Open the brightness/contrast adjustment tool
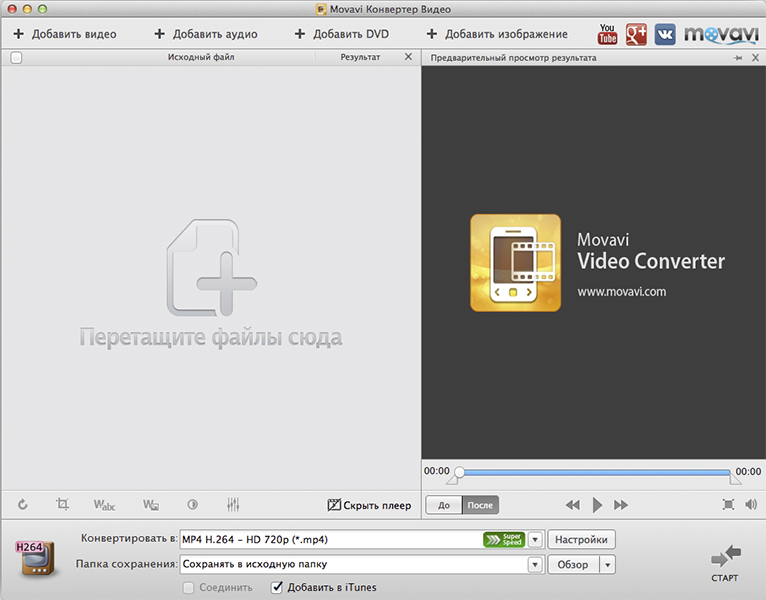The image size is (766, 600). 192,505
